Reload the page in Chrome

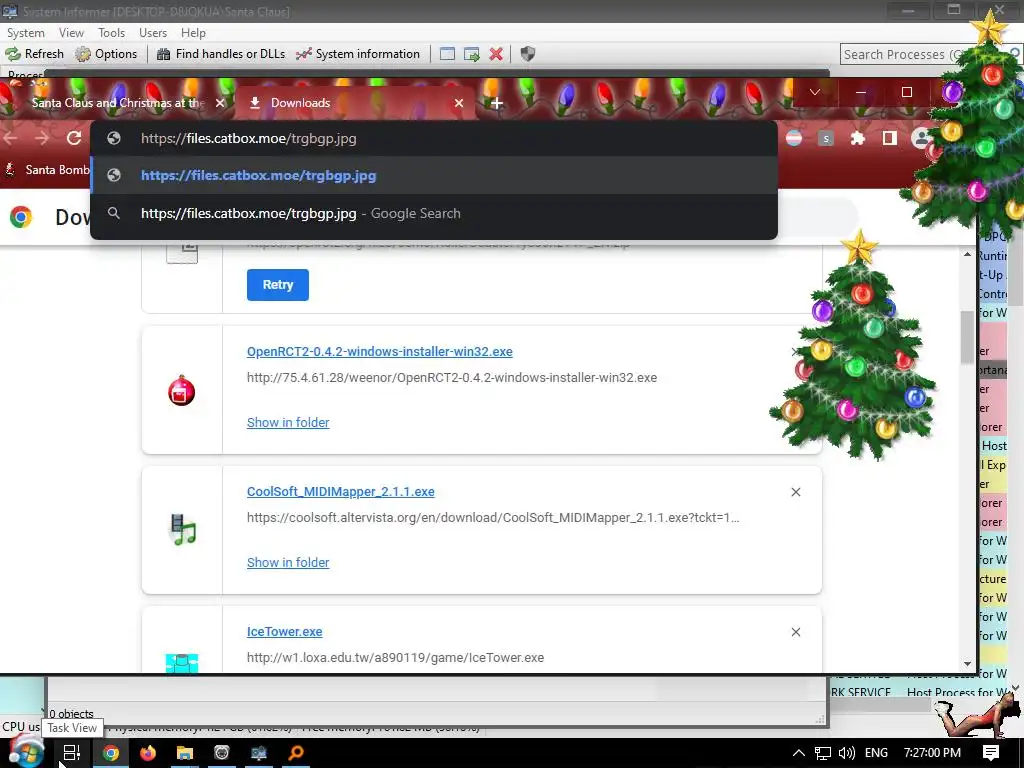pyautogui.click(x=74, y=138)
